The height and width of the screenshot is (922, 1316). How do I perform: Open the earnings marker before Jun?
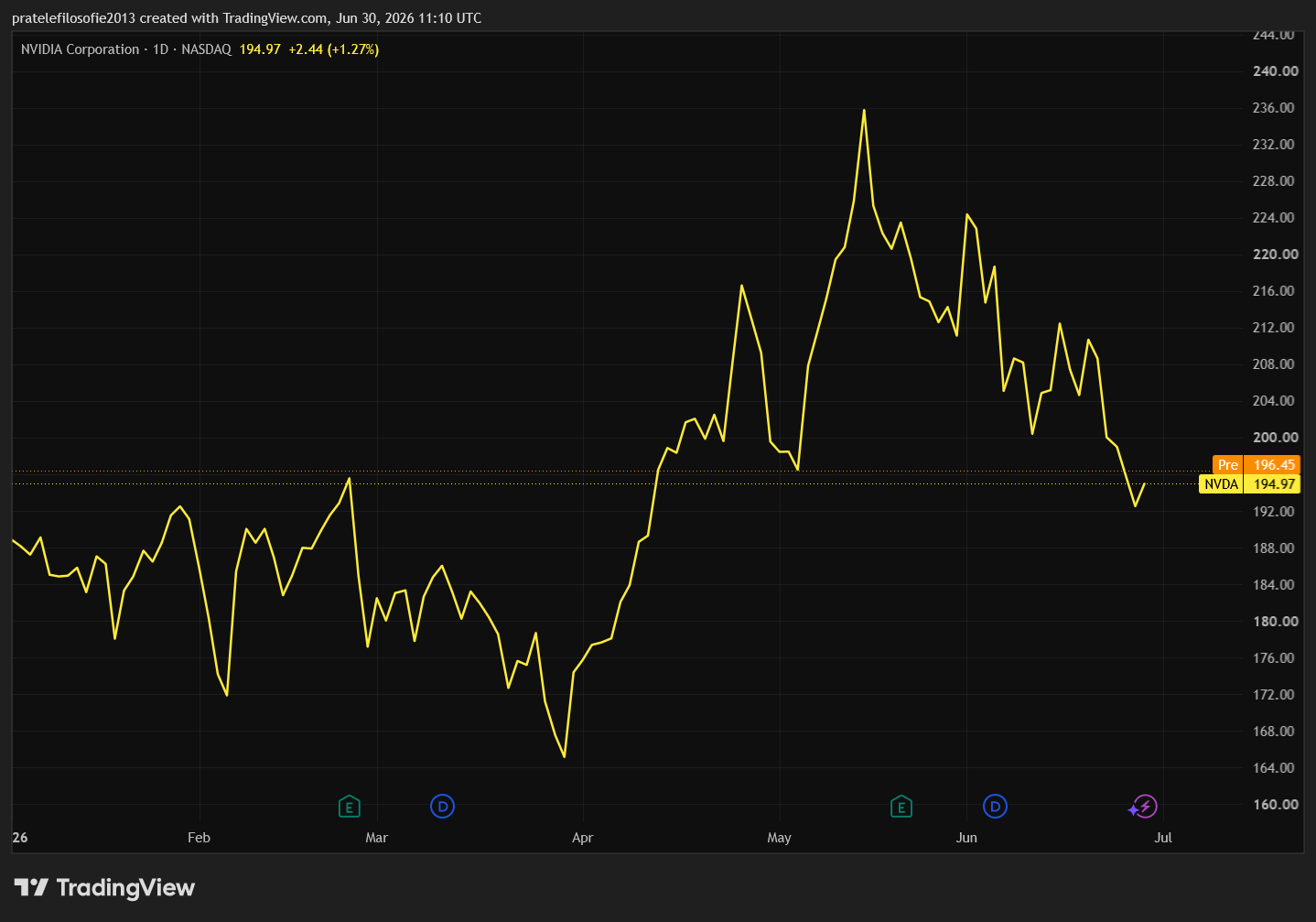click(901, 807)
